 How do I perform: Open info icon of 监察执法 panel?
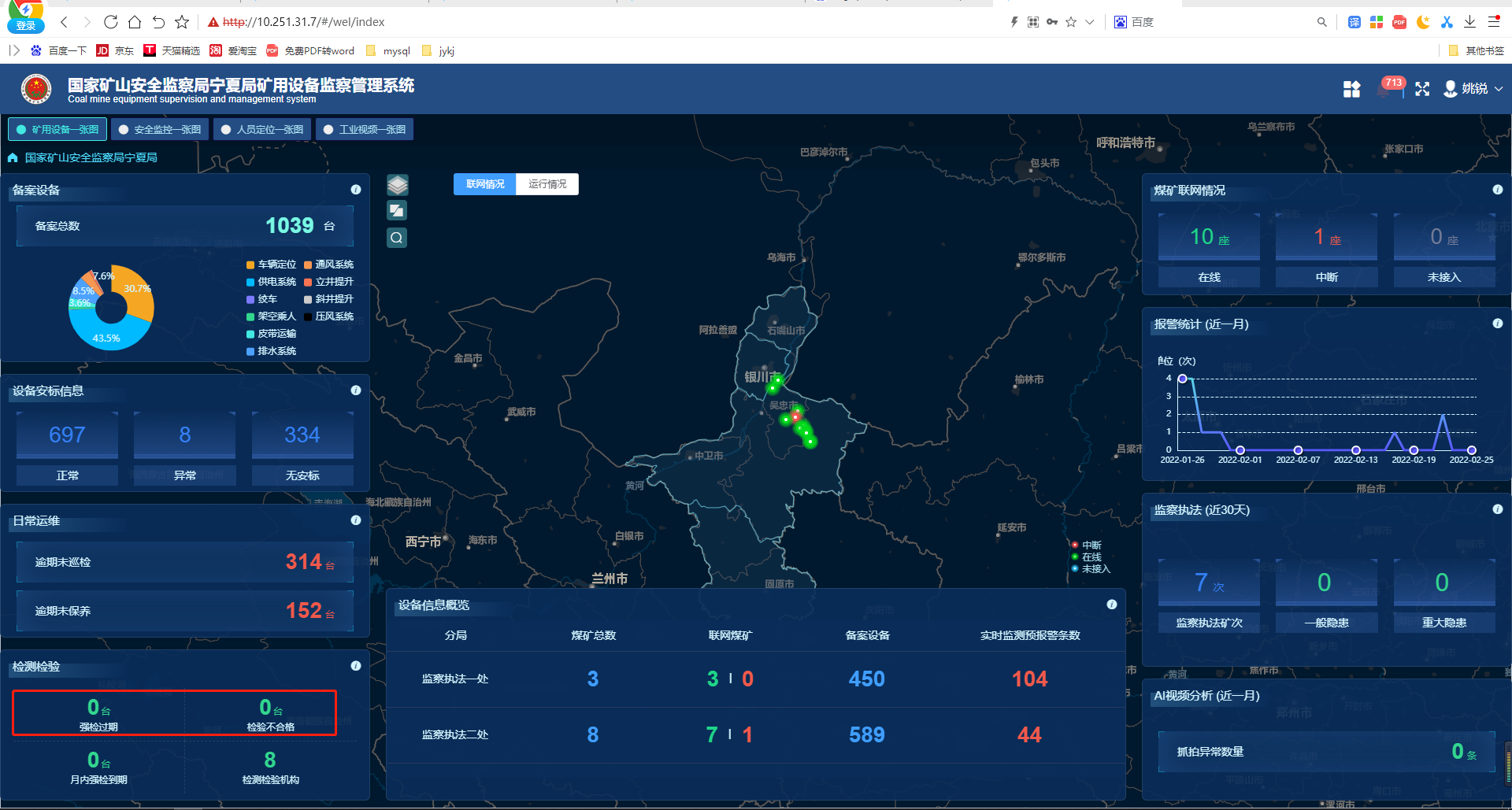(1498, 509)
